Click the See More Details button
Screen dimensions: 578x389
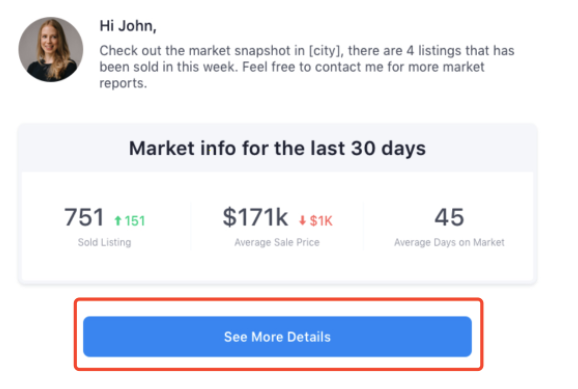point(277,336)
